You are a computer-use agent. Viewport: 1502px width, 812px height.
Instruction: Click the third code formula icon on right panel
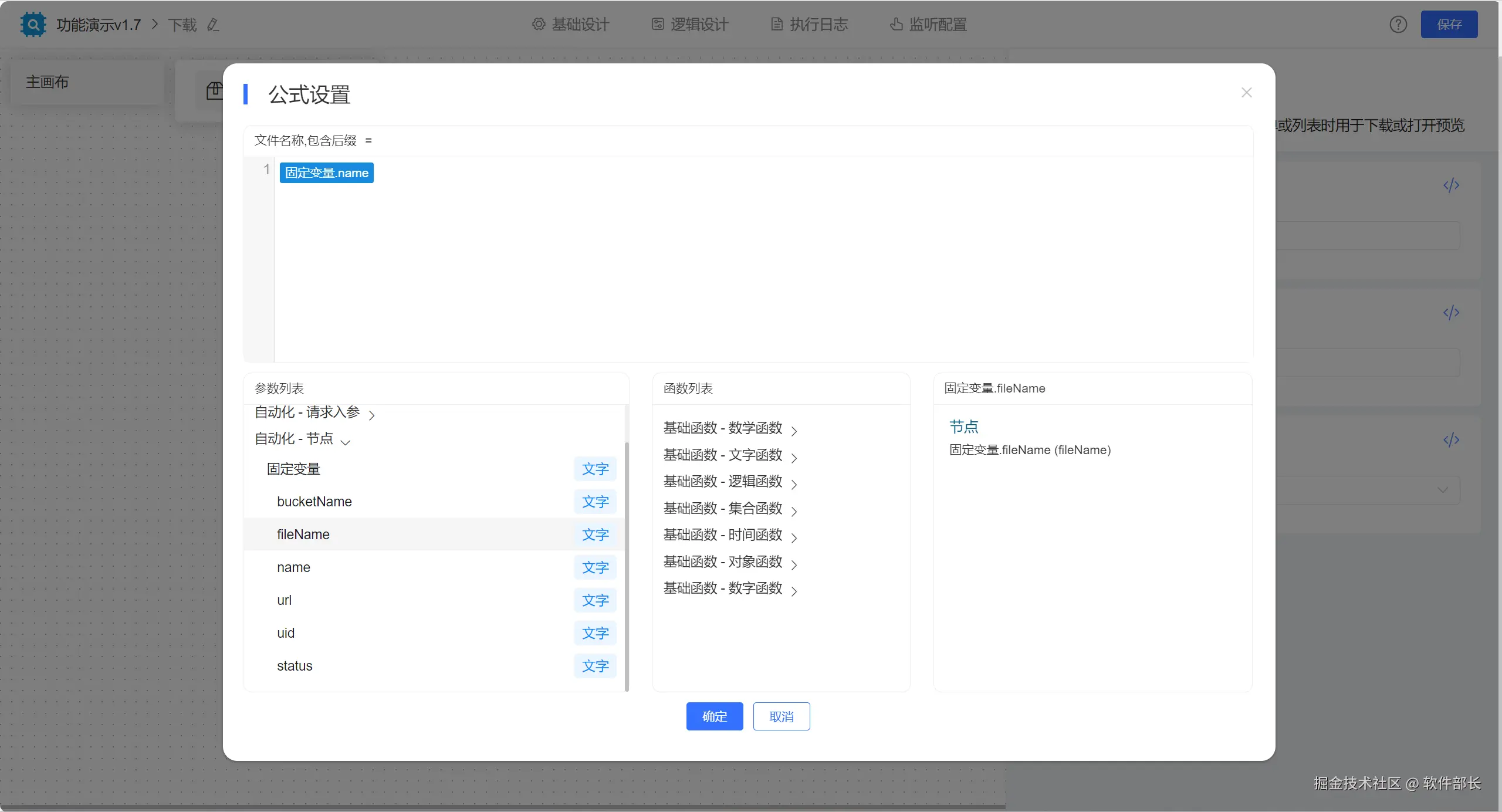[1451, 440]
